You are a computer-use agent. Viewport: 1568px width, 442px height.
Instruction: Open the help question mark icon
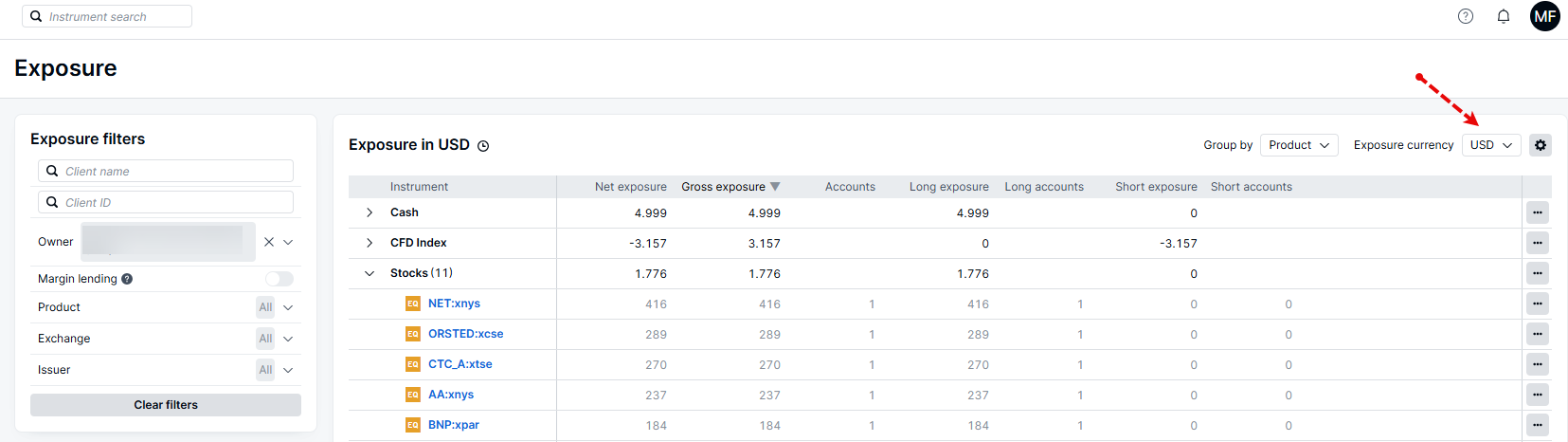click(x=1465, y=16)
